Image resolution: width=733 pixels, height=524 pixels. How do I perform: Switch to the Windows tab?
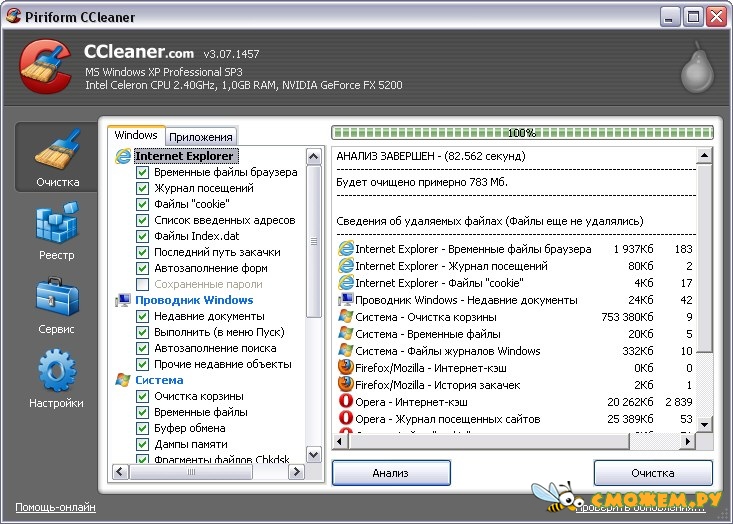(x=136, y=135)
